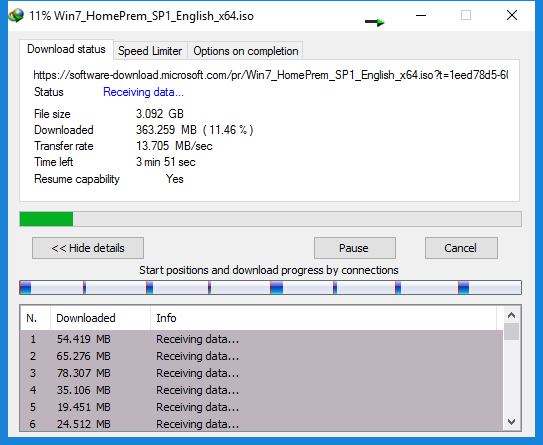Click the file size value 3.092 GB

(160, 114)
